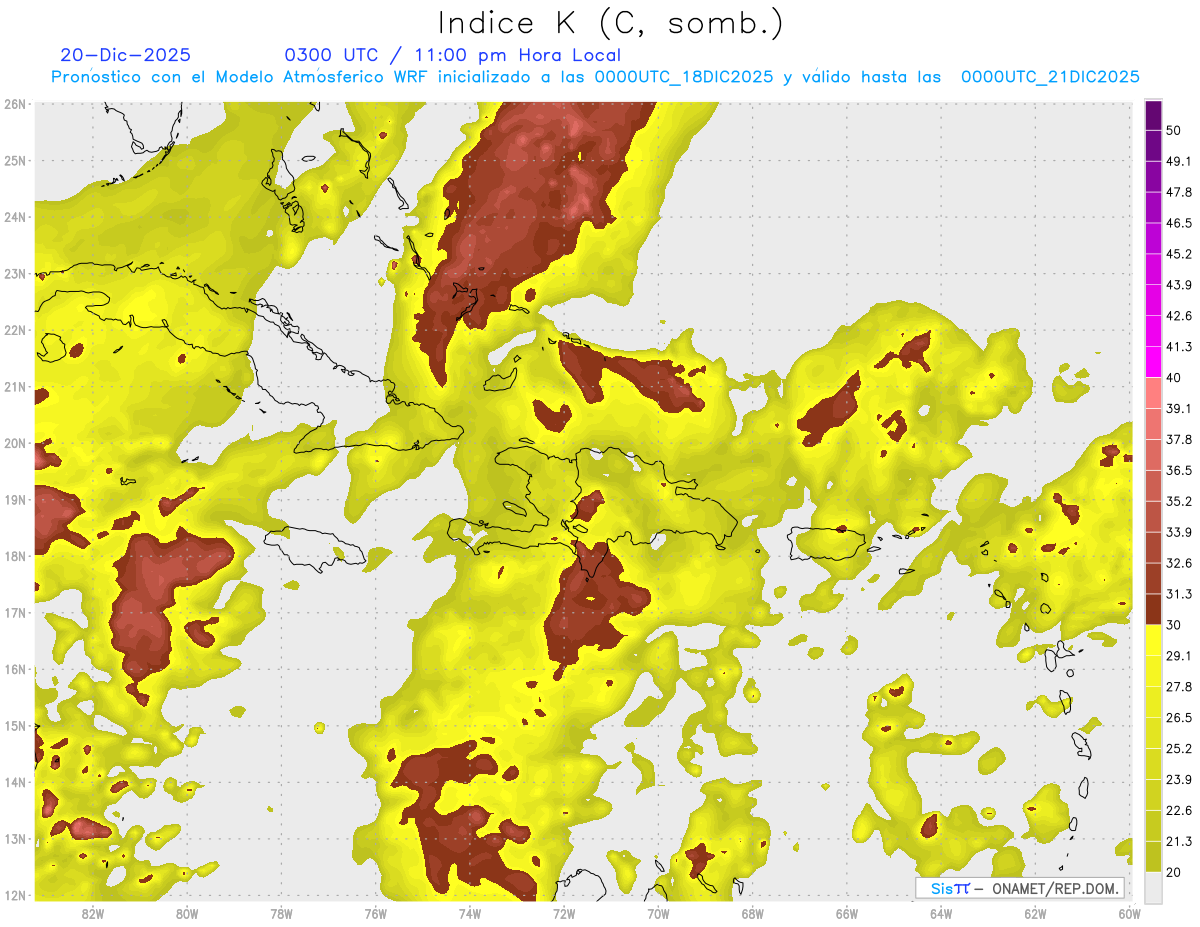This screenshot has width=1200, height=927.
Task: Click the colorbar value label "33.9"
Action: pos(1179,532)
